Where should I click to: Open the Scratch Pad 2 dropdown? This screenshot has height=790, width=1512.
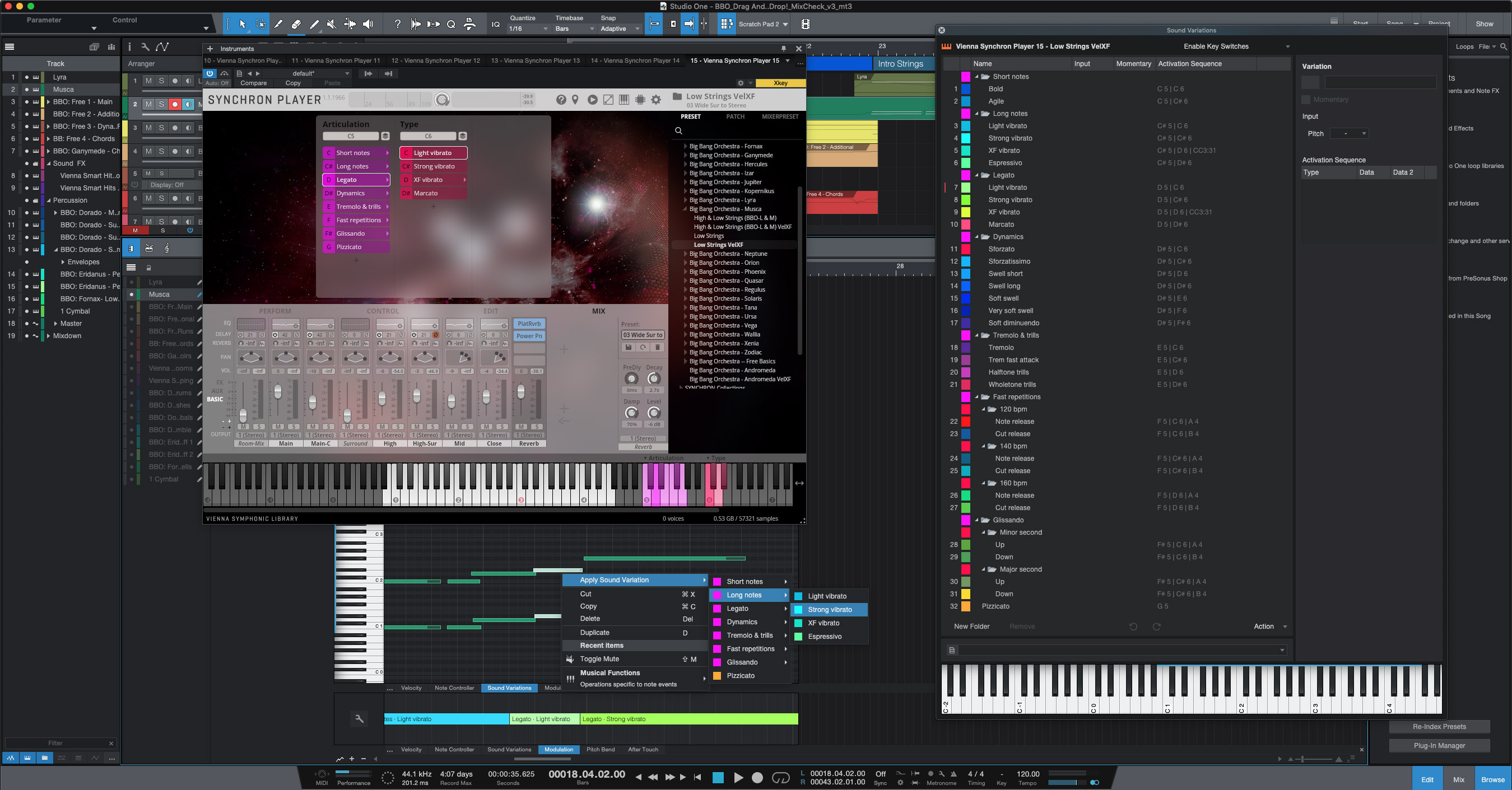coord(785,24)
